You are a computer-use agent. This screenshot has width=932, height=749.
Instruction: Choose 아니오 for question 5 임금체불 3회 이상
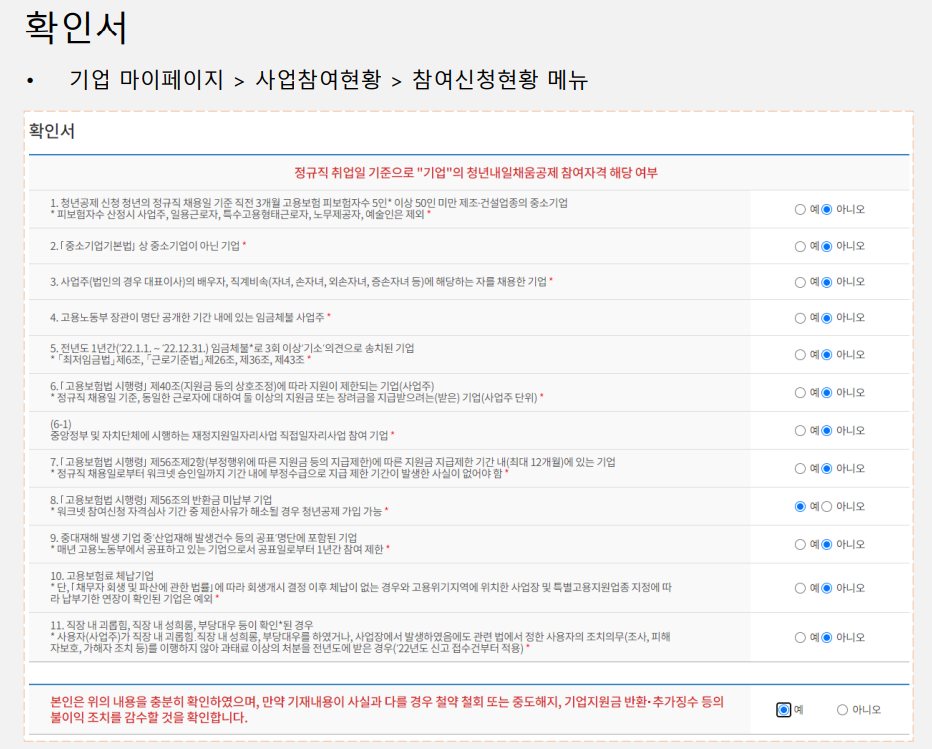pyautogui.click(x=827, y=354)
